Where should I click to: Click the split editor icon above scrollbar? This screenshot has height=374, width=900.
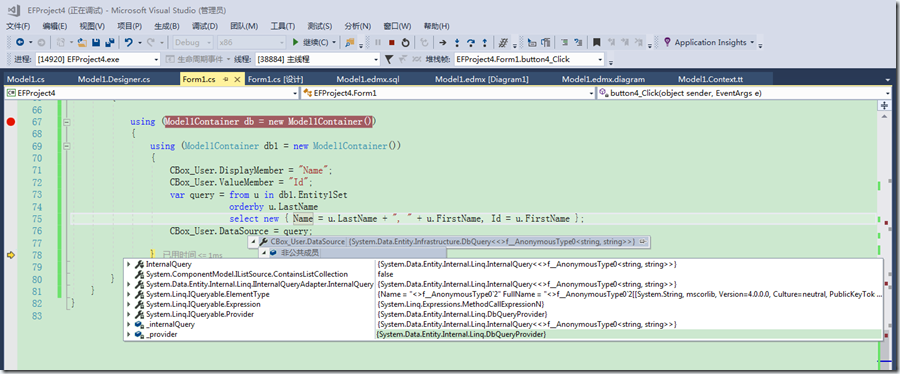click(x=884, y=106)
